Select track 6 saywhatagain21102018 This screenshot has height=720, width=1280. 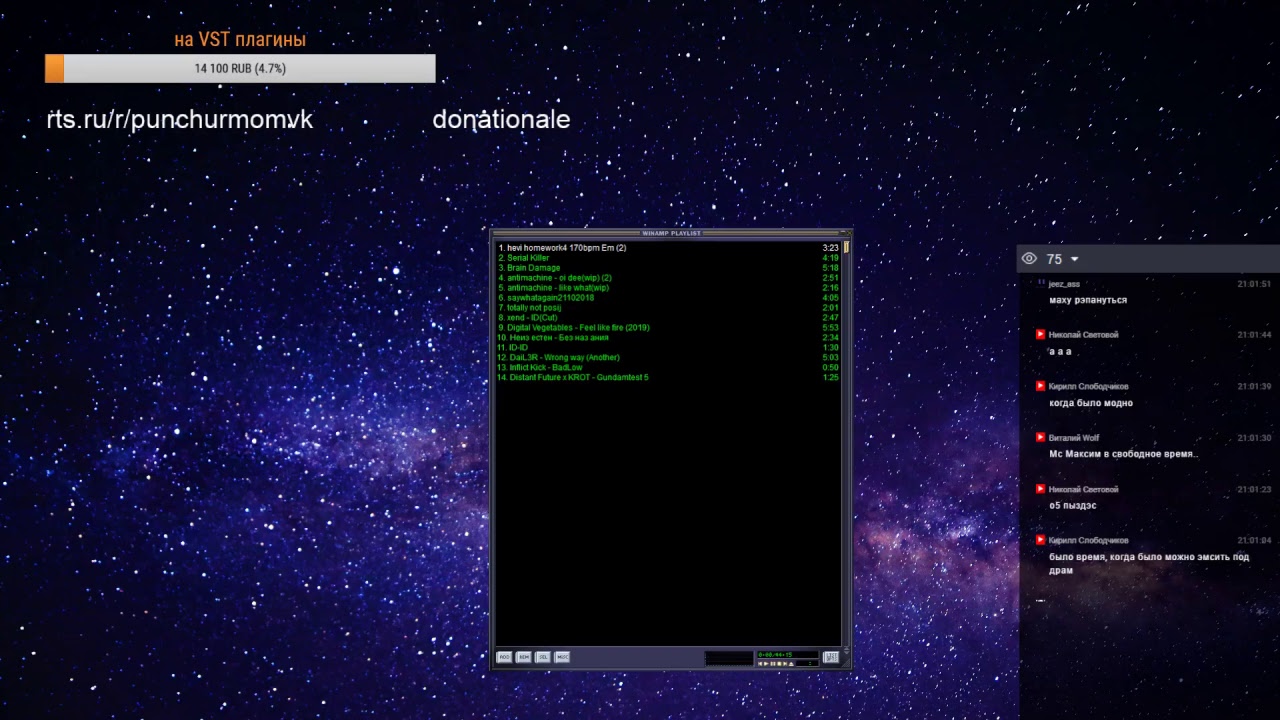(x=668, y=298)
